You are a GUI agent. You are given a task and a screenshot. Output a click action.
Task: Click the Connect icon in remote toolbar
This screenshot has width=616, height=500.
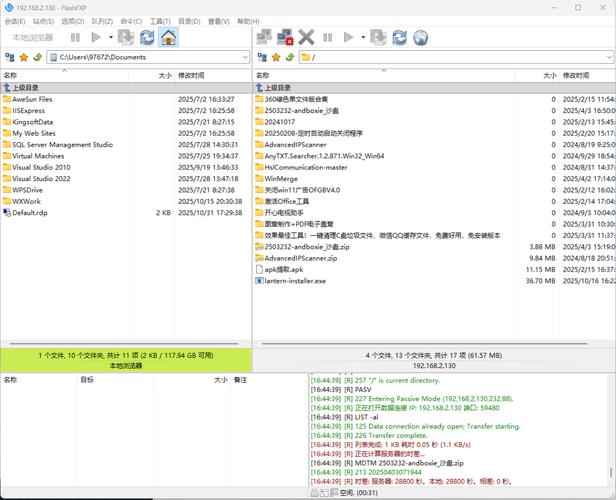(264, 38)
